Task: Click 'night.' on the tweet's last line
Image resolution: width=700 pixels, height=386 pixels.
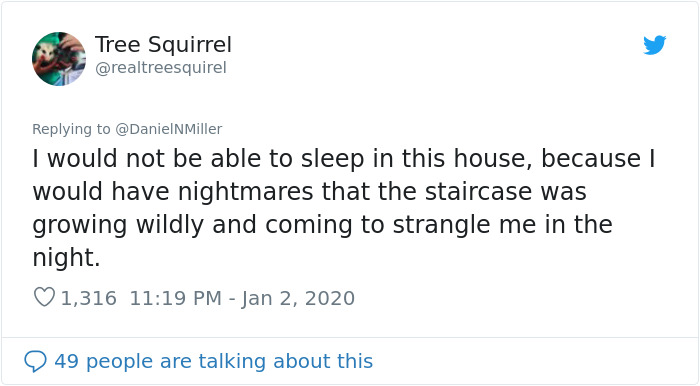Action: point(66,258)
